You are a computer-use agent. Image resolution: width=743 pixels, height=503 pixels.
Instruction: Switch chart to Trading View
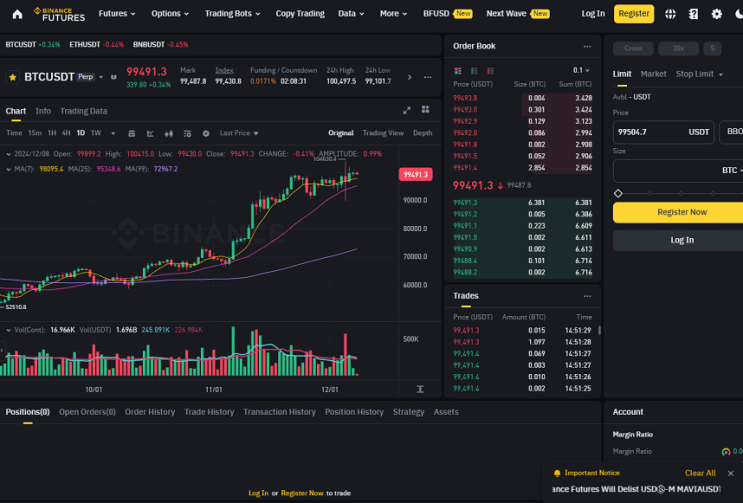(383, 133)
